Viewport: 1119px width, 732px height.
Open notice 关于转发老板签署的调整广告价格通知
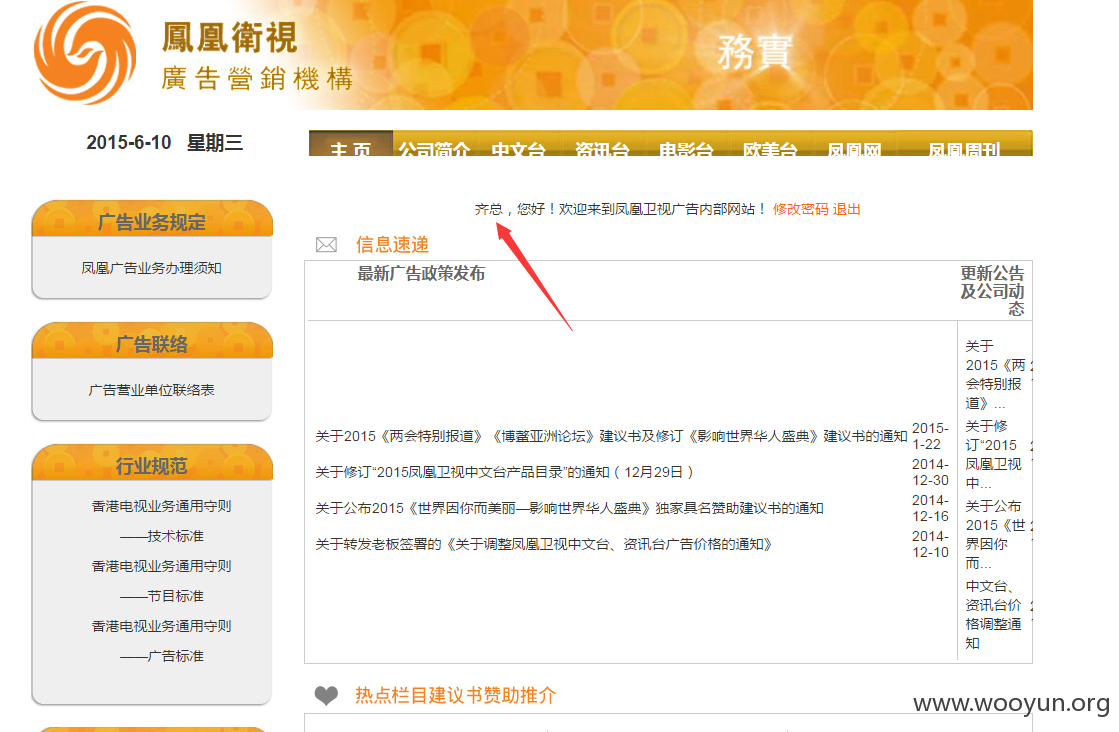[x=544, y=544]
